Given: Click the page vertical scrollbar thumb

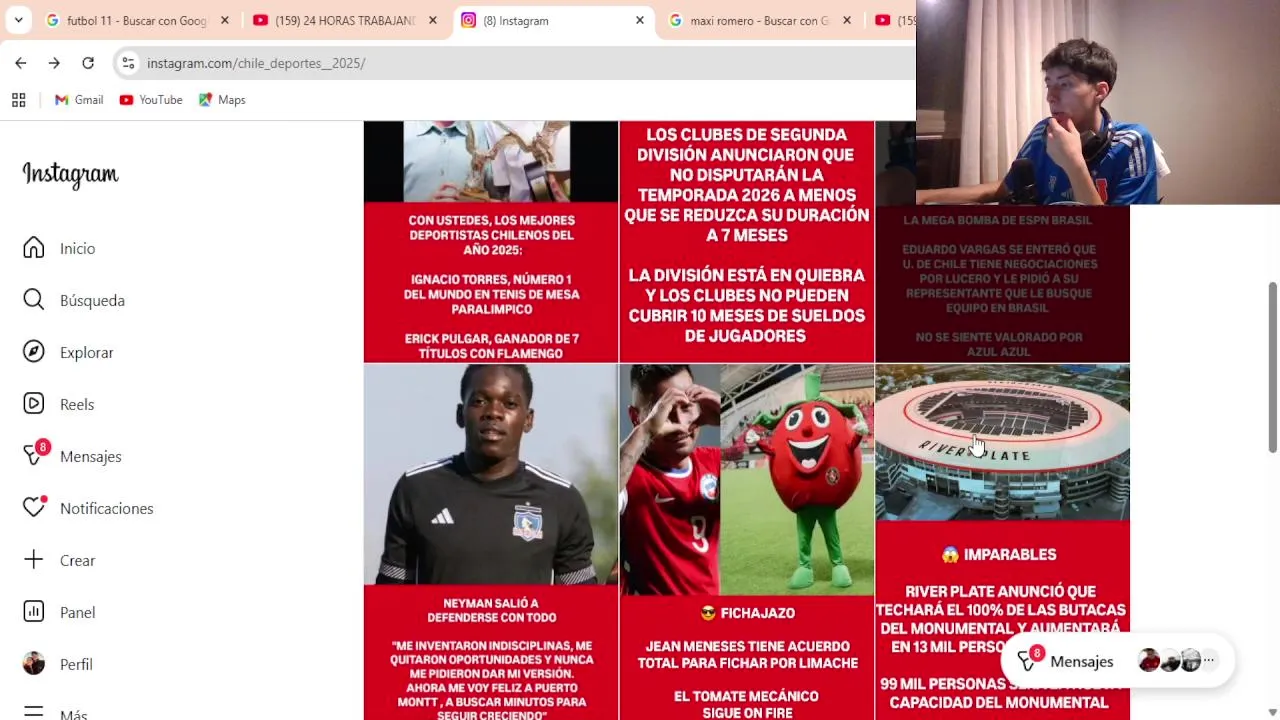Looking at the screenshot, I should (1272, 367).
